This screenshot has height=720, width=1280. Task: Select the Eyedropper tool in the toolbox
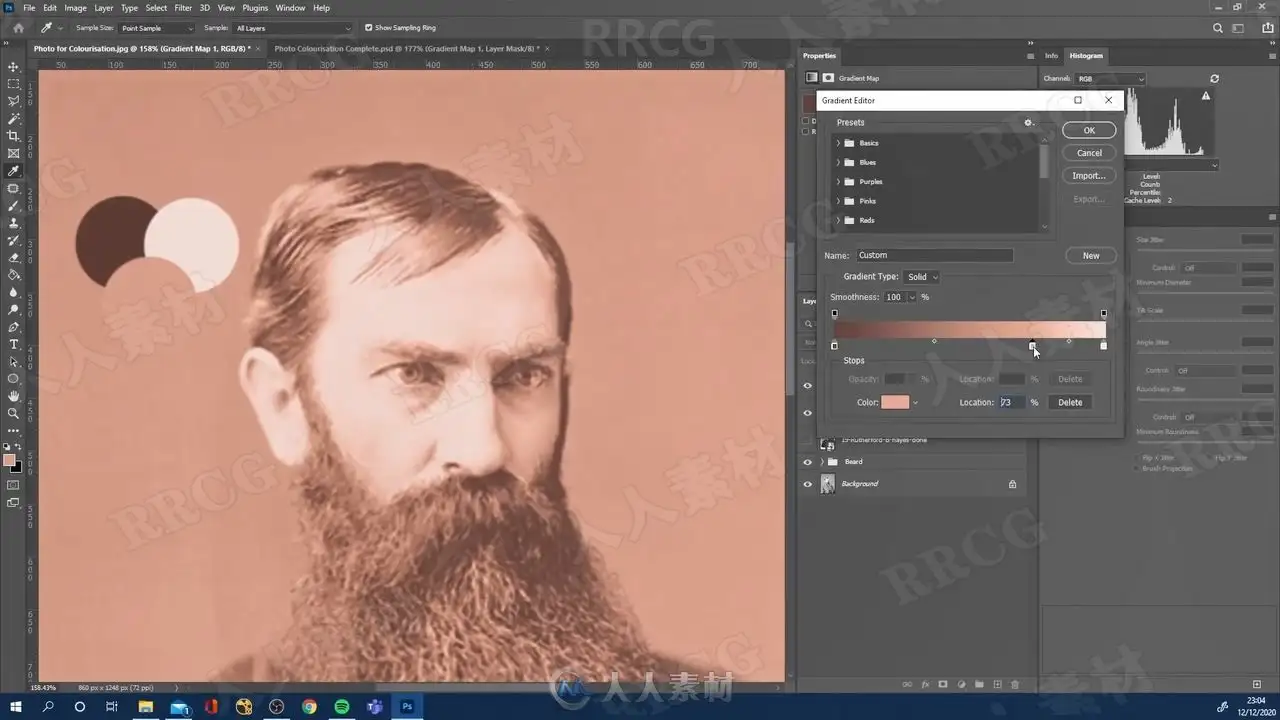(x=14, y=171)
